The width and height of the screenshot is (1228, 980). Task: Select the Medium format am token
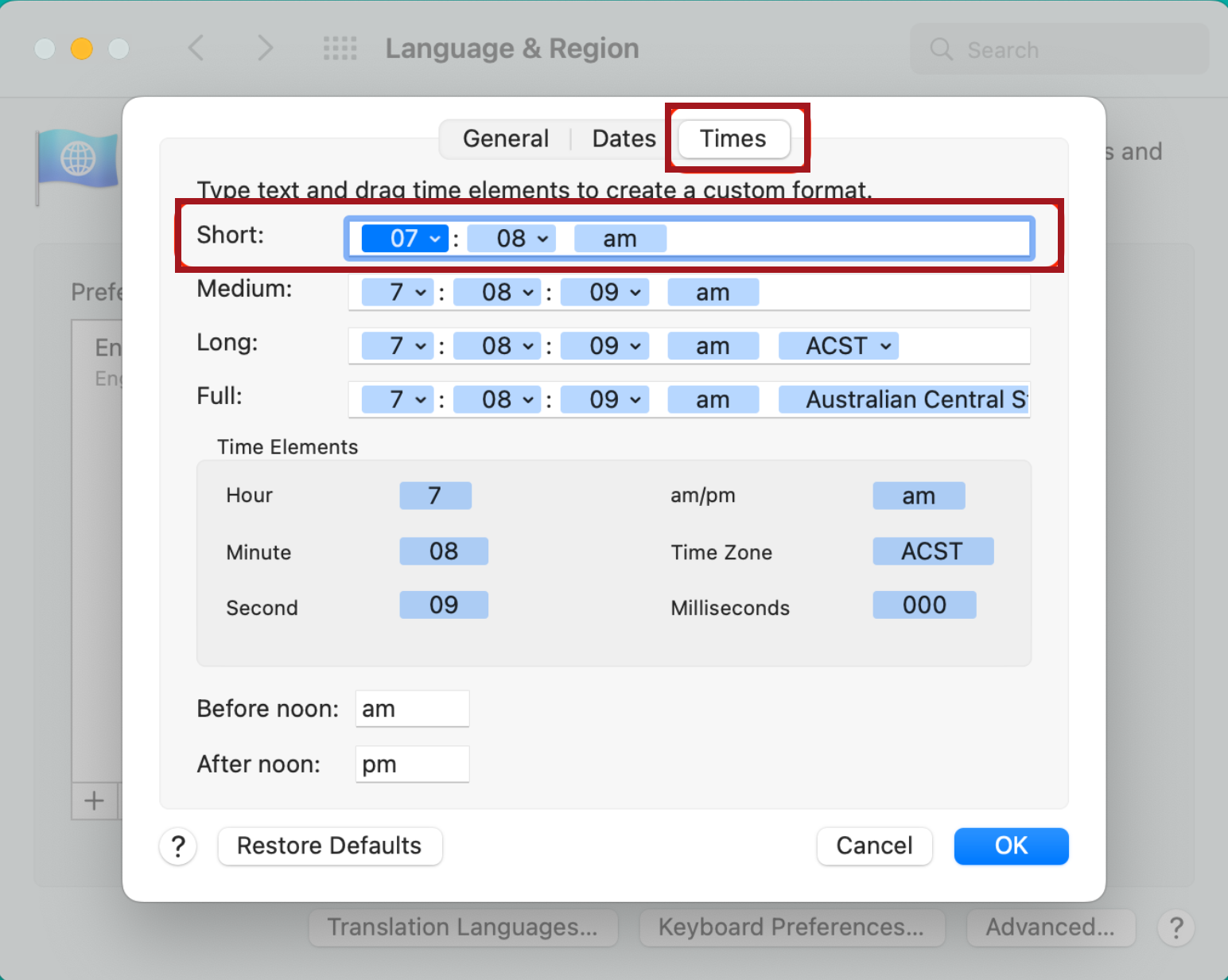click(x=713, y=292)
